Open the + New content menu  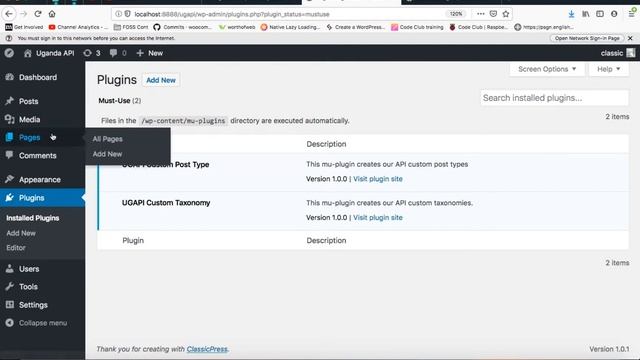[149, 53]
